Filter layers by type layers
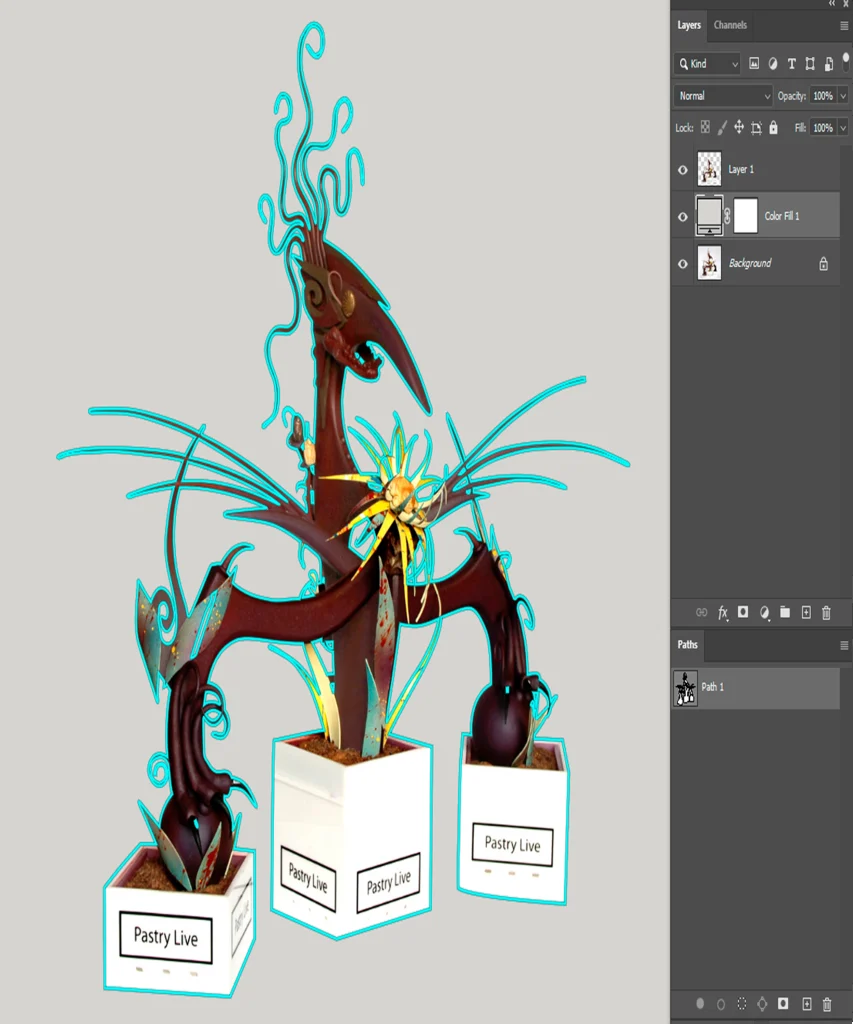853x1024 pixels. tap(791, 64)
